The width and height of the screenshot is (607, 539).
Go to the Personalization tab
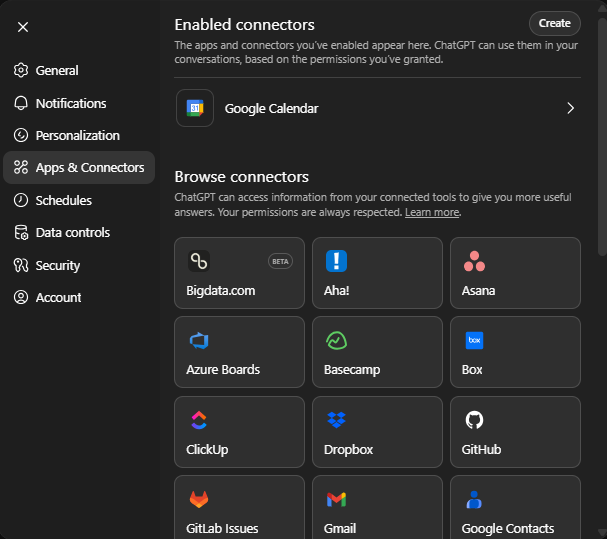pyautogui.click(x=79, y=136)
